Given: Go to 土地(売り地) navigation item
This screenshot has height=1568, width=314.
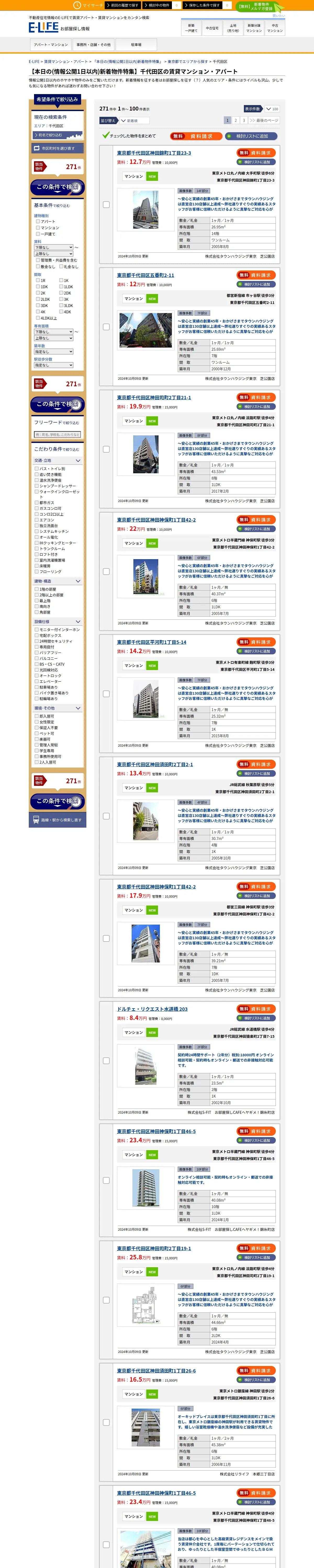Looking at the screenshot, I should [233, 28].
